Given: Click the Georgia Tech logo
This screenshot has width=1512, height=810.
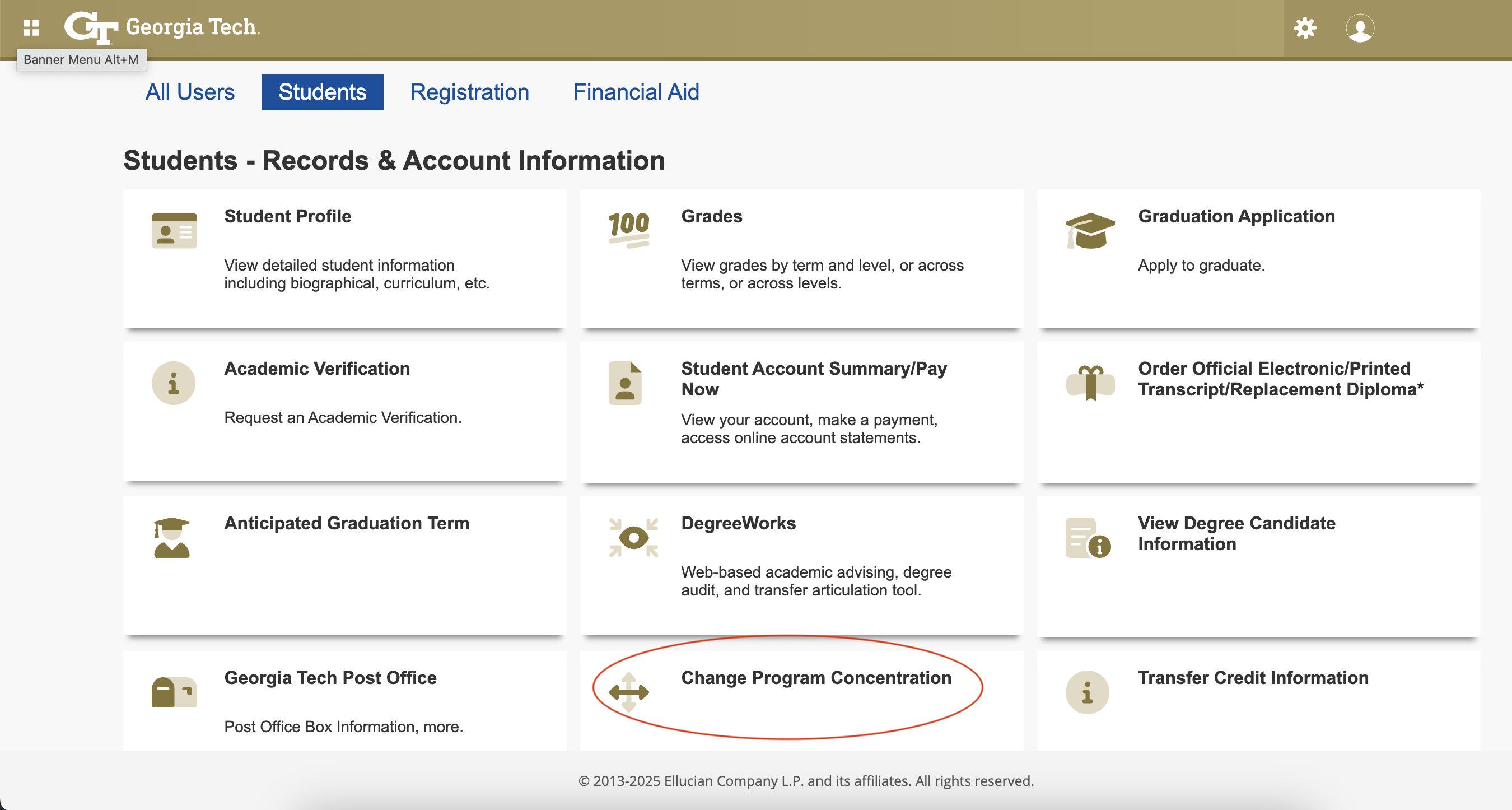Looking at the screenshot, I should tap(161, 27).
